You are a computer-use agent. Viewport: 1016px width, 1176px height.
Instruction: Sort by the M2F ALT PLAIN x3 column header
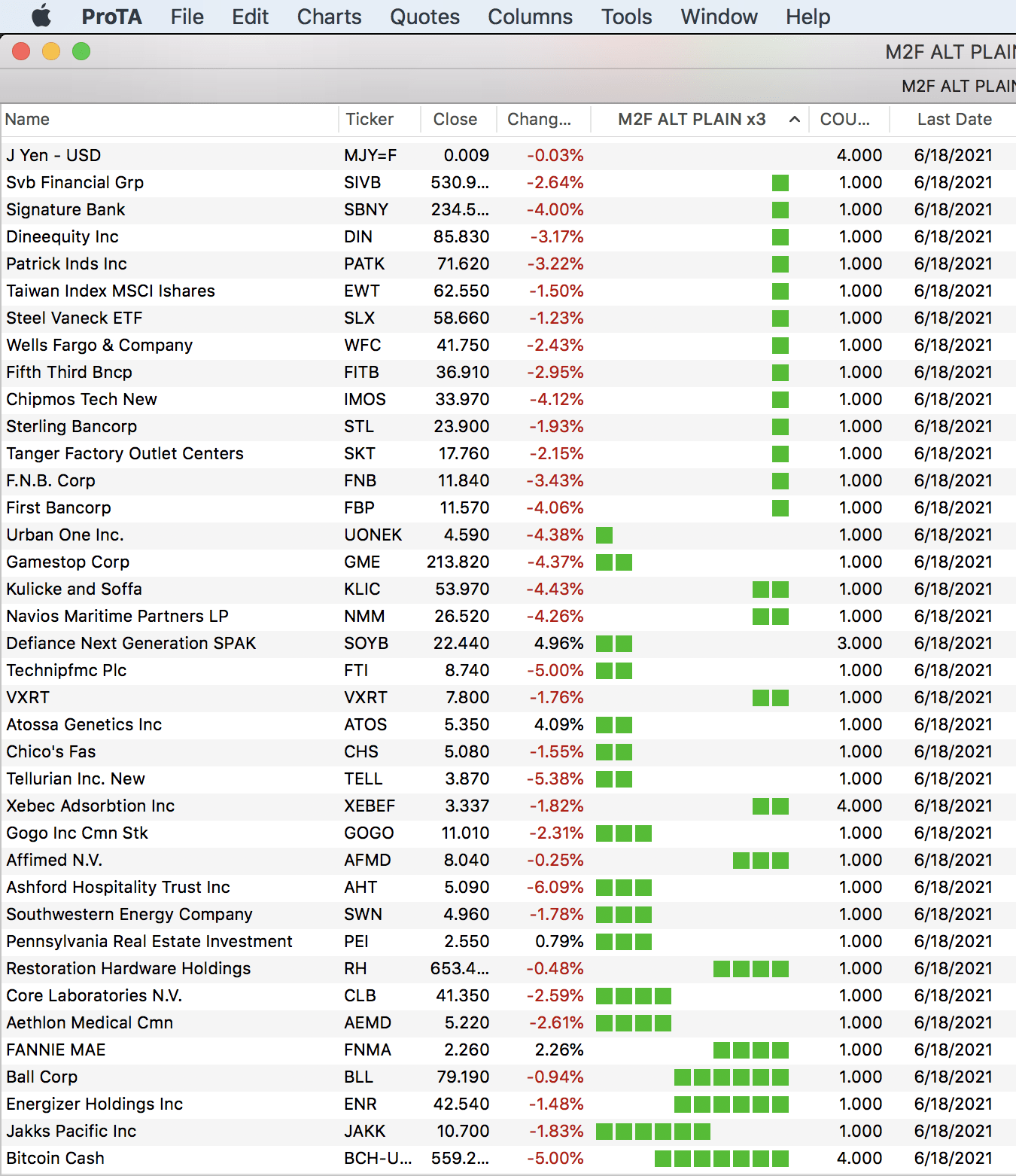699,119
